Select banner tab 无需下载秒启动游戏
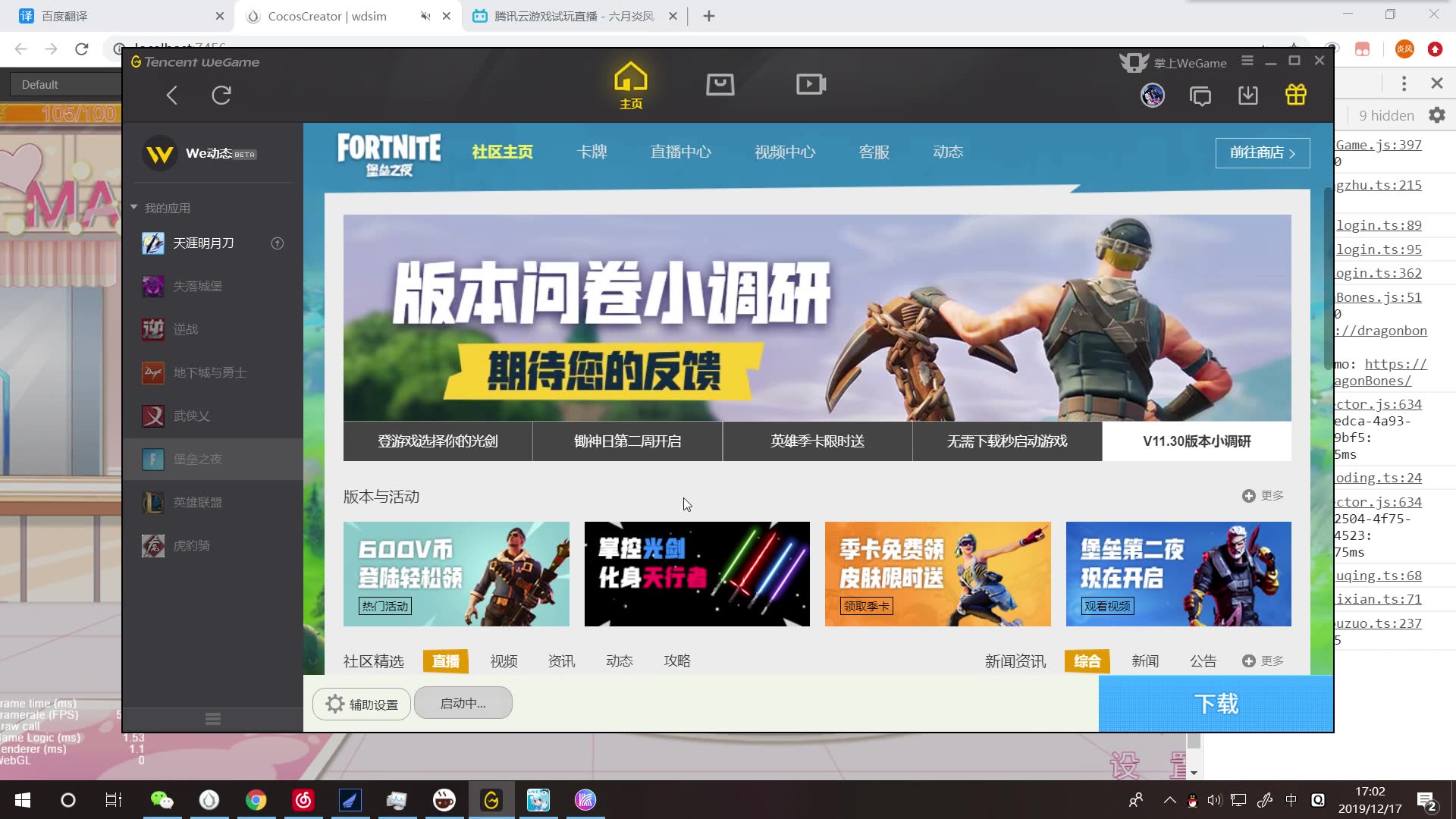 [x=1007, y=441]
